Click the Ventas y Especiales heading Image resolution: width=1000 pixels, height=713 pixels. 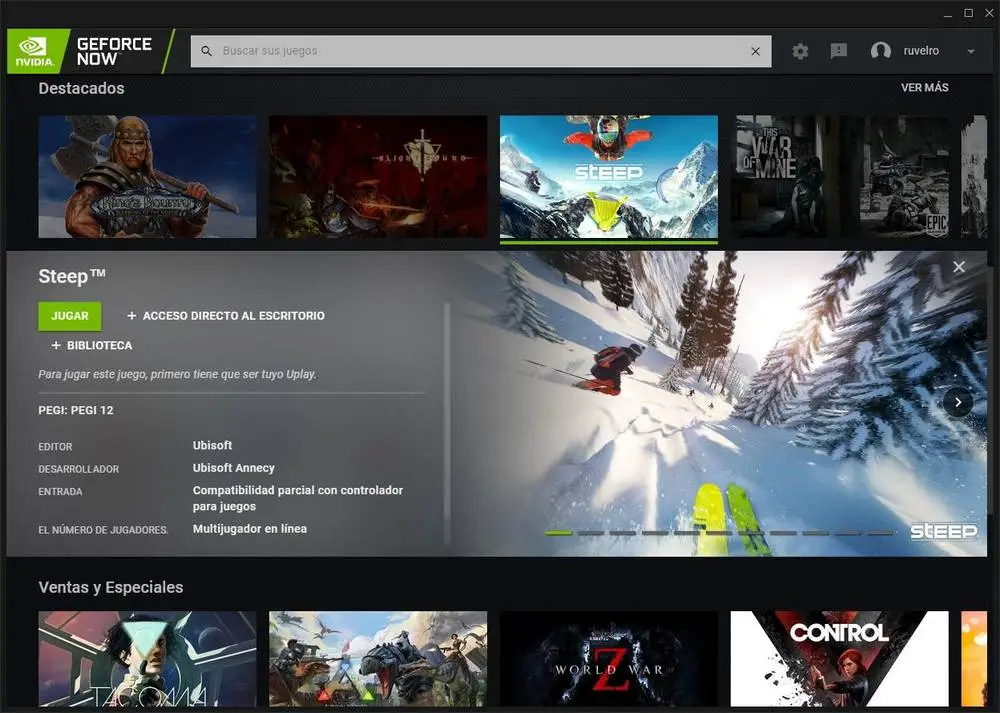pyautogui.click(x=111, y=587)
